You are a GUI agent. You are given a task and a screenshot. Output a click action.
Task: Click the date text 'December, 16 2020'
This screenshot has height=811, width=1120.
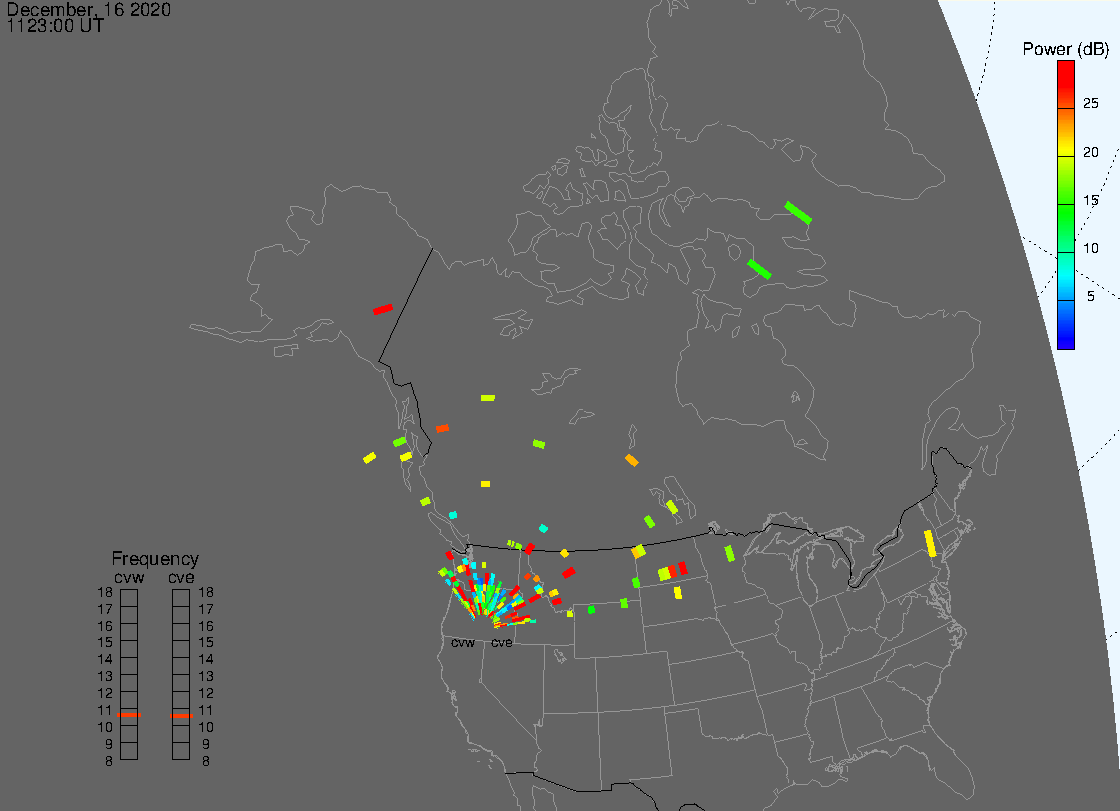(x=89, y=9)
